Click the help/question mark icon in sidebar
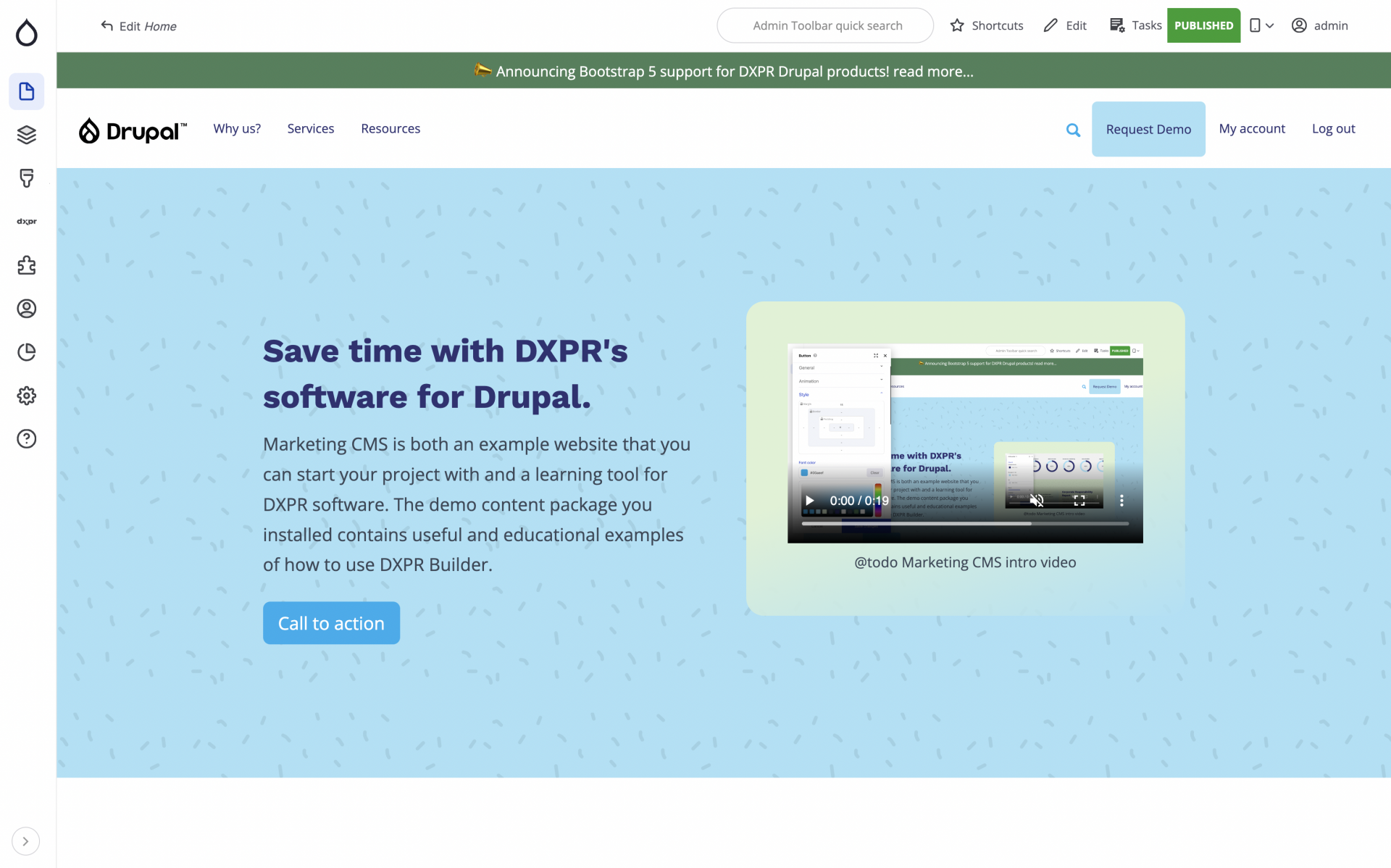Screen dimensions: 1391x868 (x=26, y=438)
